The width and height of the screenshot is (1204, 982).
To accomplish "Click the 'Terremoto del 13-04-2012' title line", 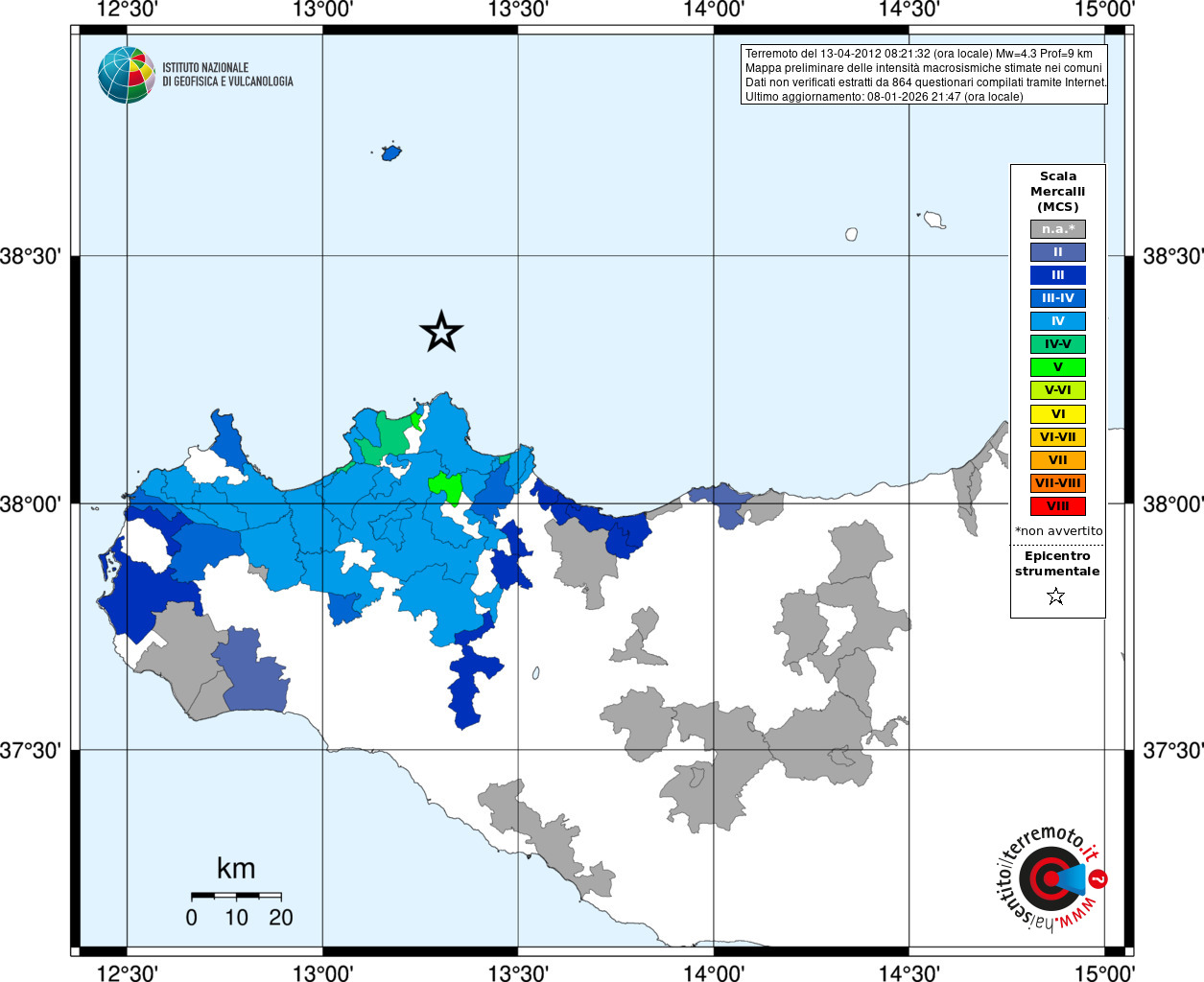I will click(x=919, y=54).
